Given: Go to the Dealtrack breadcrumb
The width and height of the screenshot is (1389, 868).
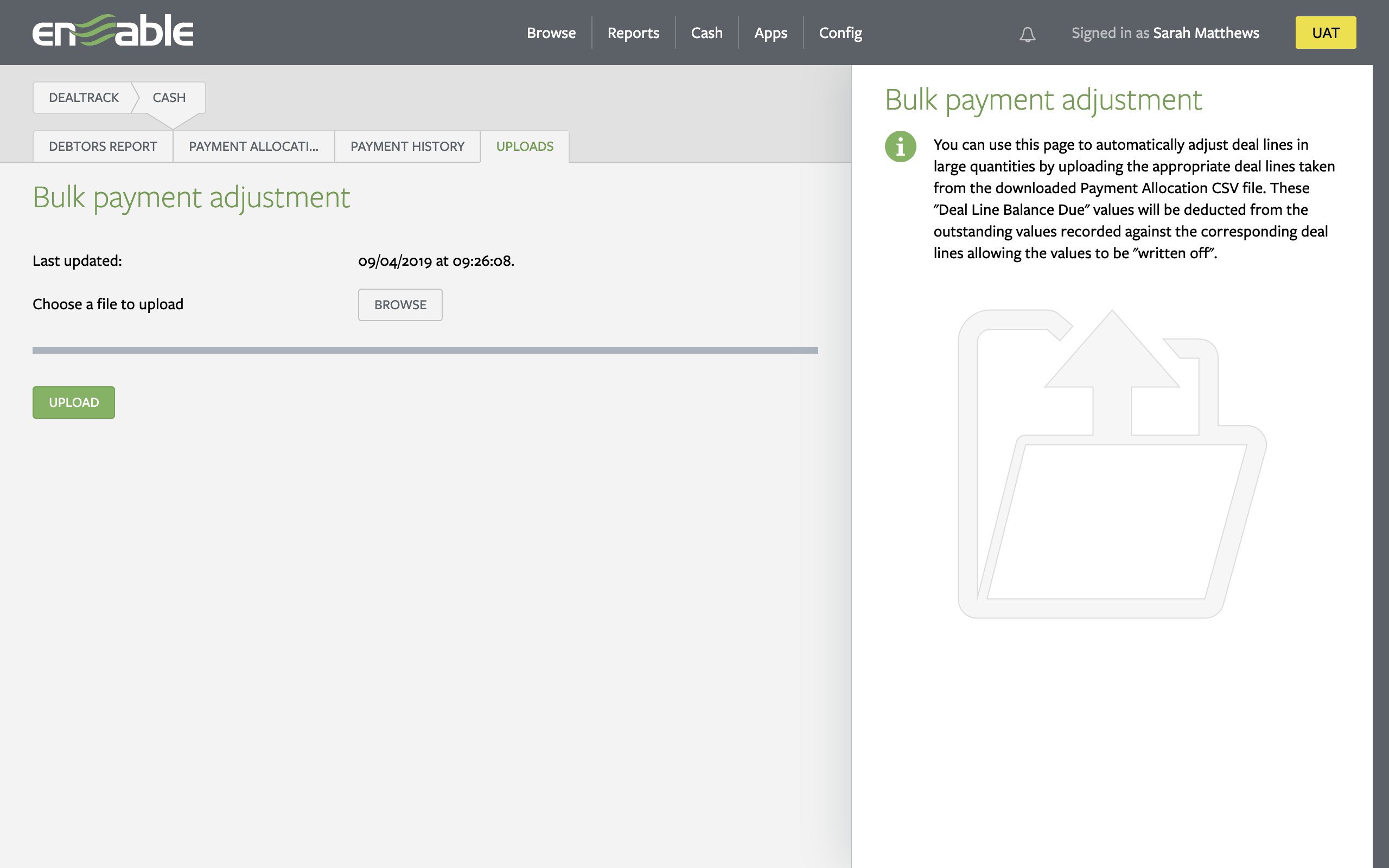Looking at the screenshot, I should click(x=84, y=98).
